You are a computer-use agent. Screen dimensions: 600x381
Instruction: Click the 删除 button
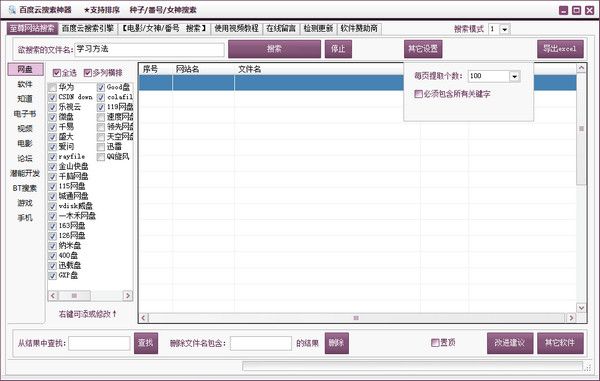pyautogui.click(x=336, y=343)
